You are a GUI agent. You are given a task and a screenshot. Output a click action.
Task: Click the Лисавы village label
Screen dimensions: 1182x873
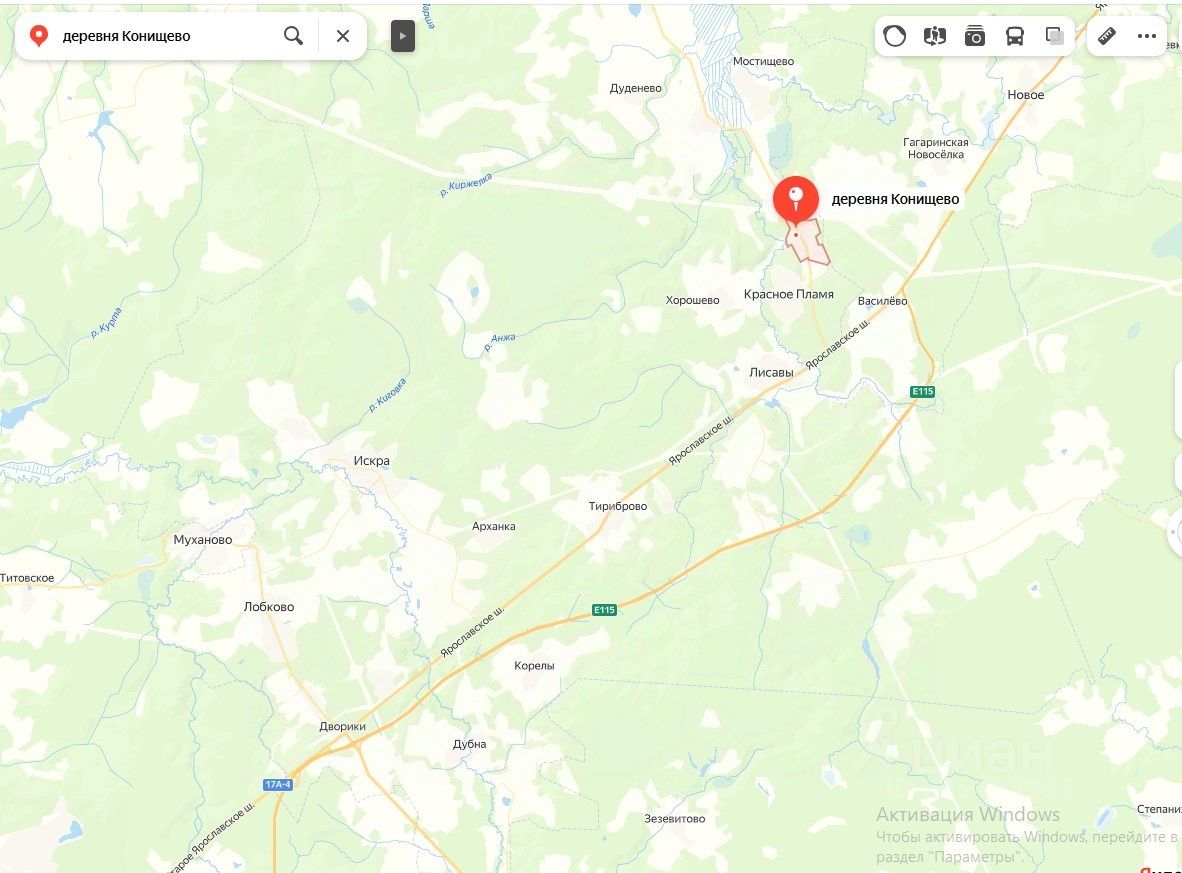tap(771, 372)
